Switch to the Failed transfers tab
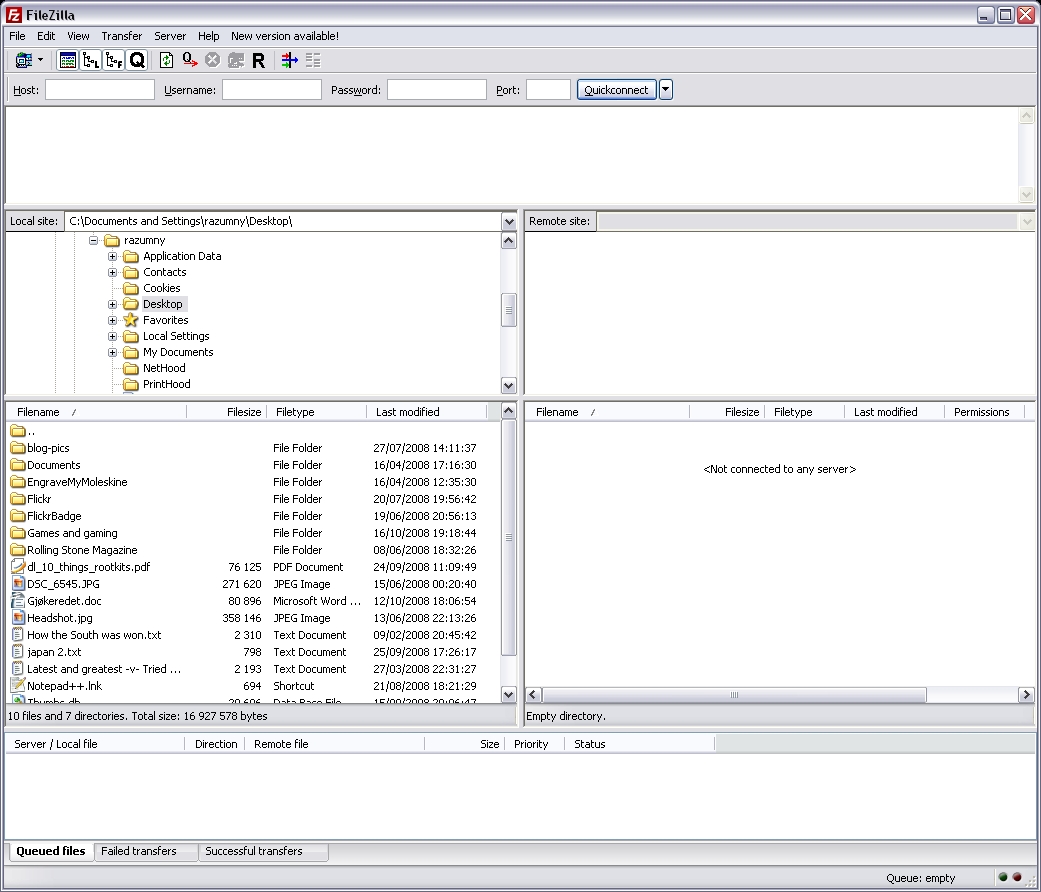 [x=146, y=851]
